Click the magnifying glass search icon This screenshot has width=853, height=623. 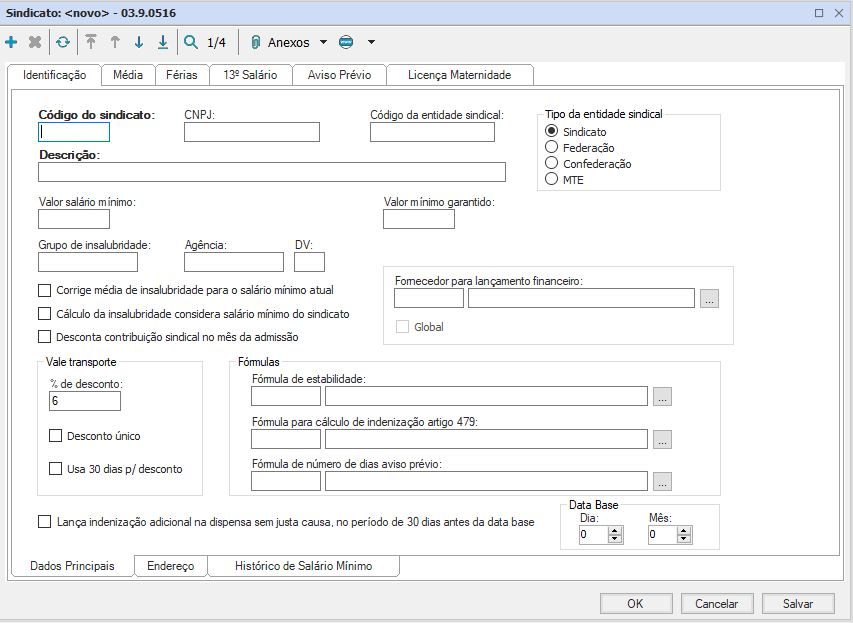pyautogui.click(x=191, y=43)
